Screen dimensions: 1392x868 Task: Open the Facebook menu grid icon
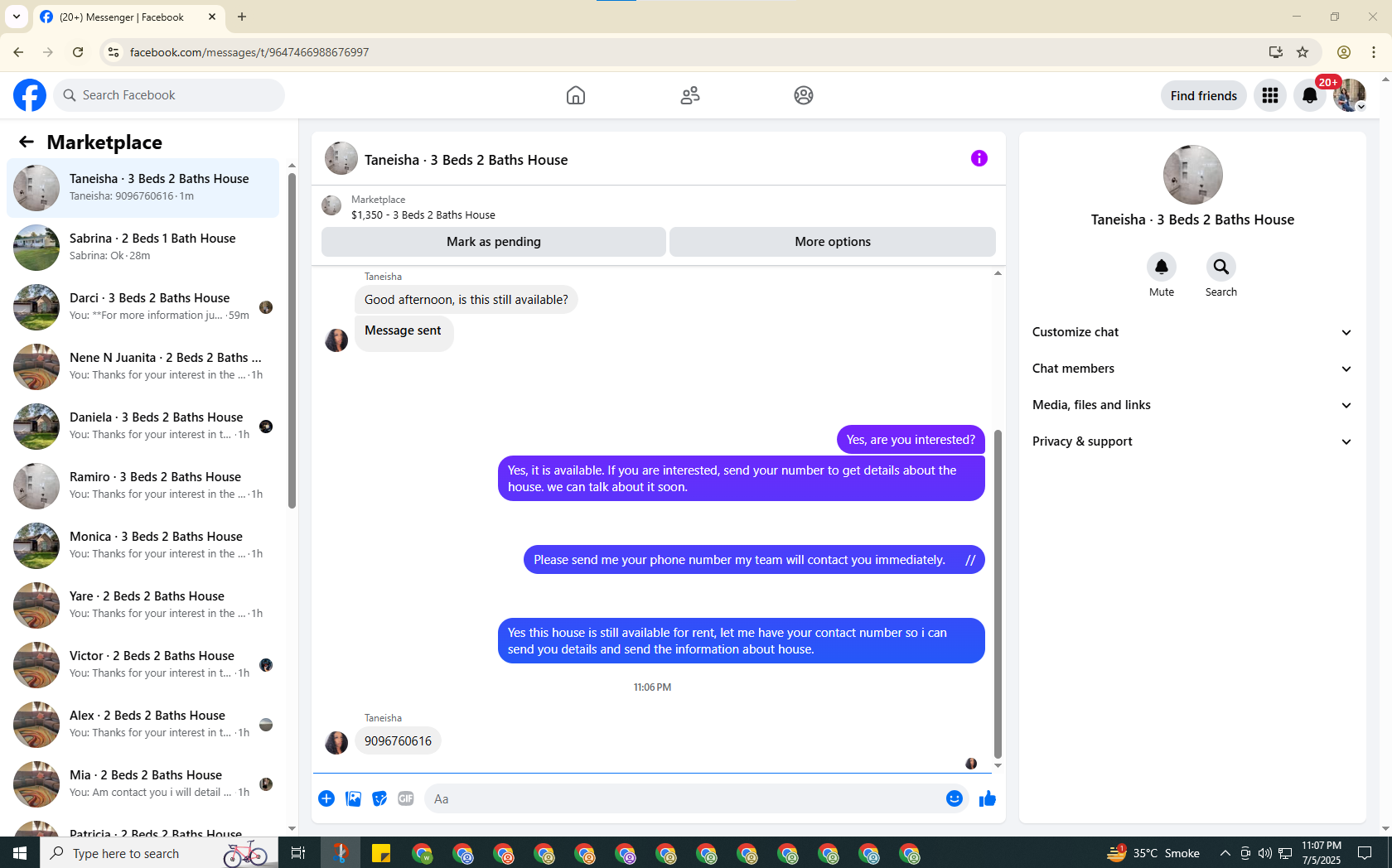click(x=1270, y=95)
